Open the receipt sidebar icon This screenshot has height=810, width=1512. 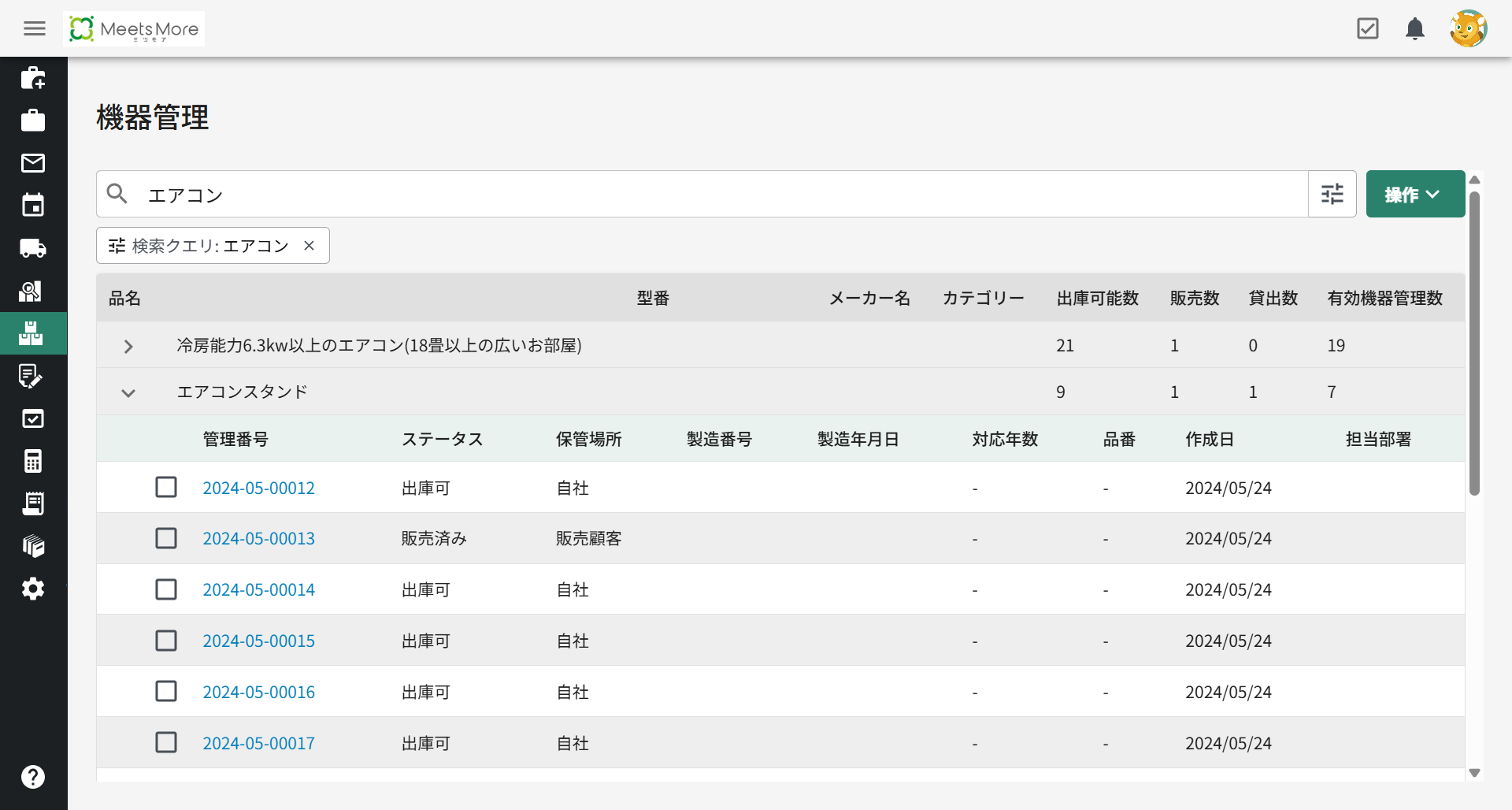(x=33, y=503)
